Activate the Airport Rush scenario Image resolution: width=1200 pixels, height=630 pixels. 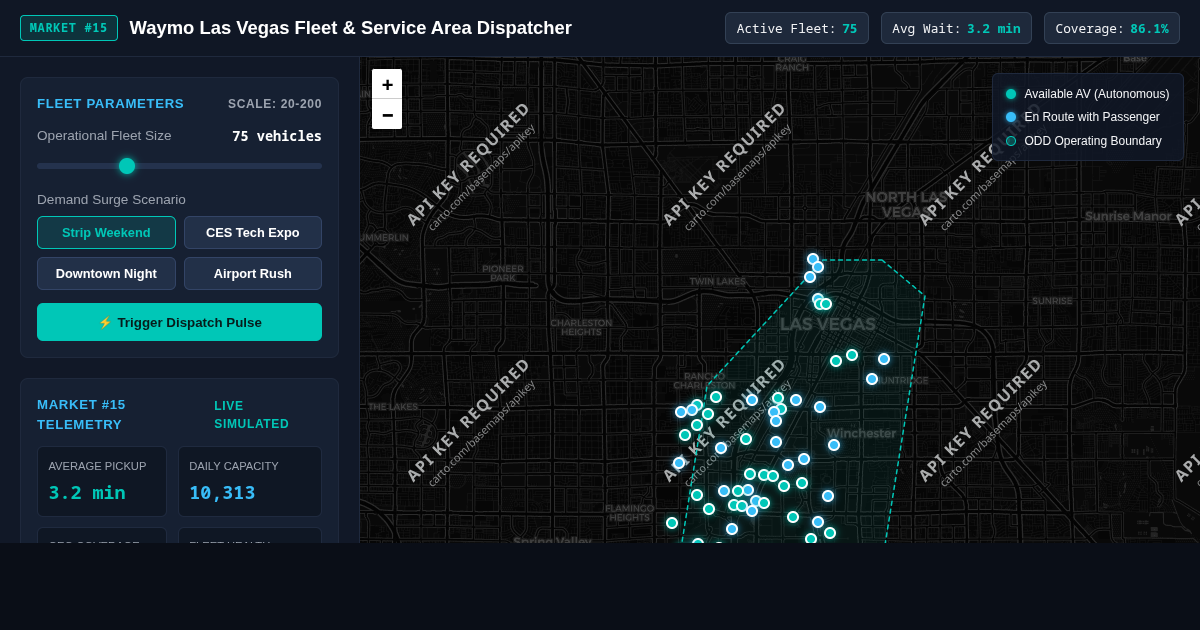point(253,273)
